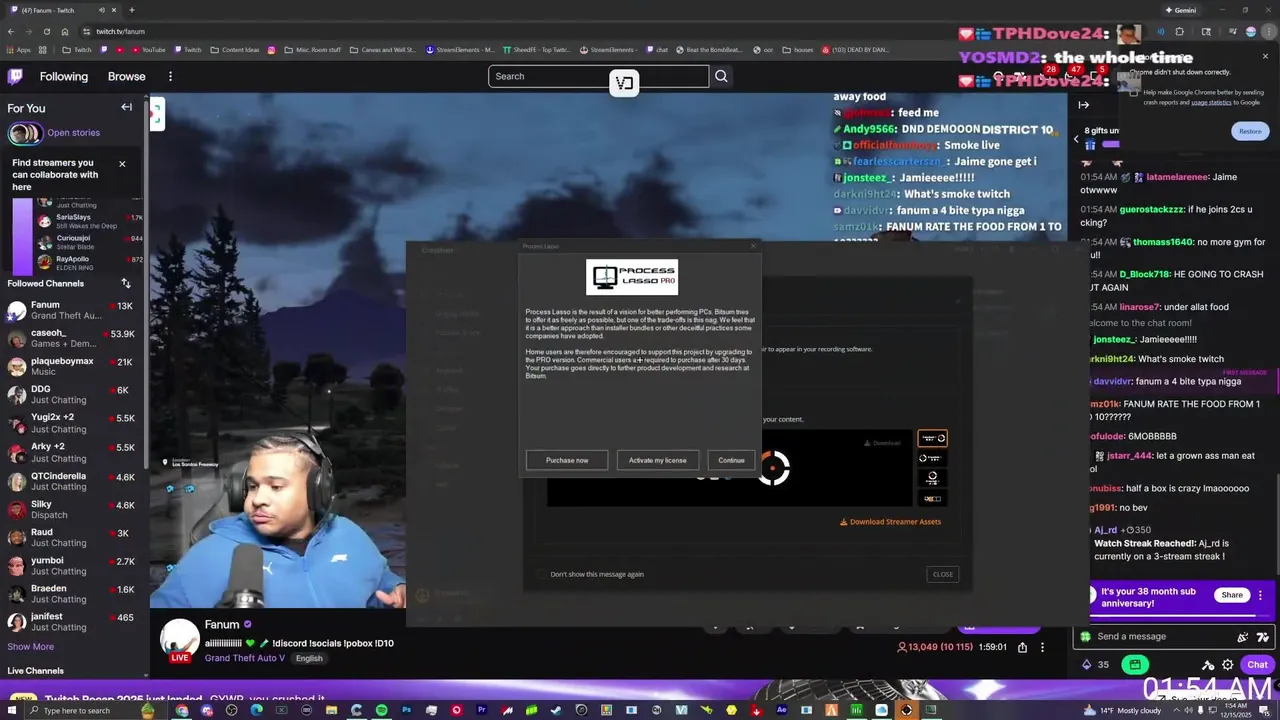The width and height of the screenshot is (1280, 720).
Task: Open the Grand Theft Auto V category link
Action: [245, 658]
